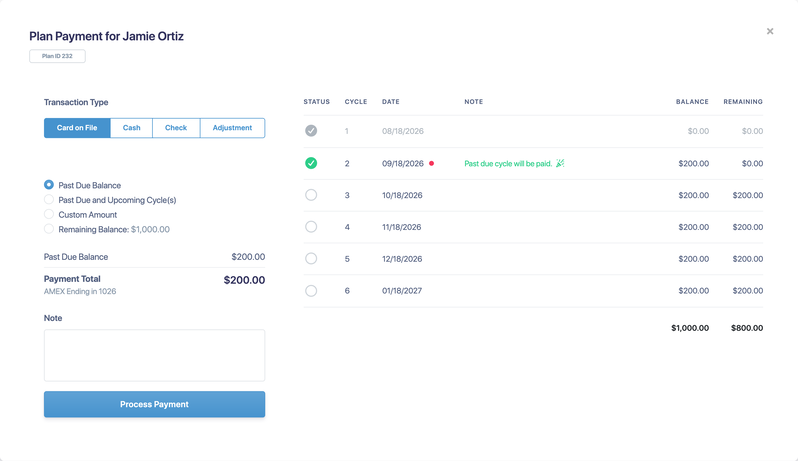Select the status circle for cycle 3
This screenshot has width=798, height=461.
point(311,195)
